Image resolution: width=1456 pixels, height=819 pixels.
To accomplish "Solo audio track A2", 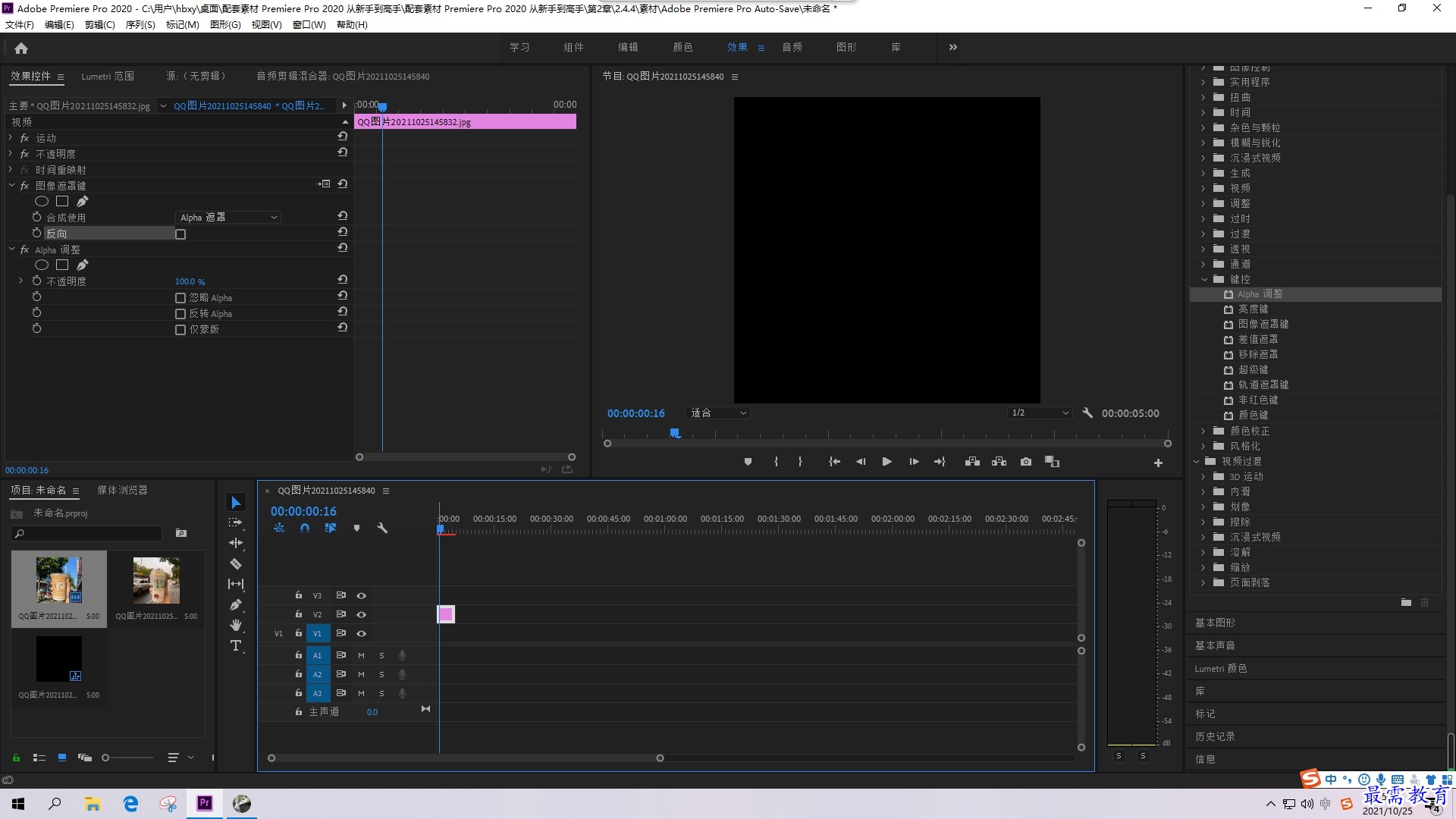I will tap(381, 674).
